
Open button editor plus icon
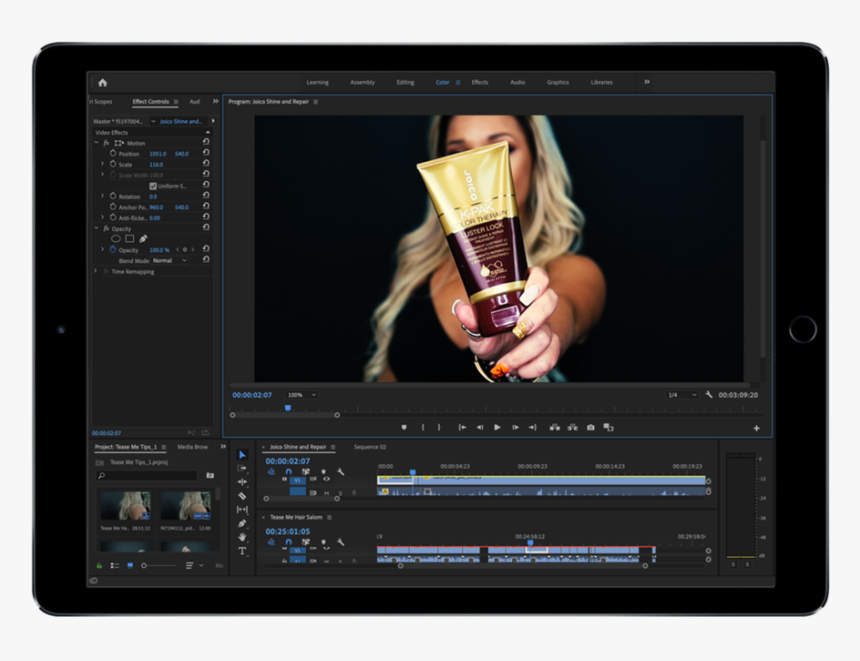coord(756,428)
